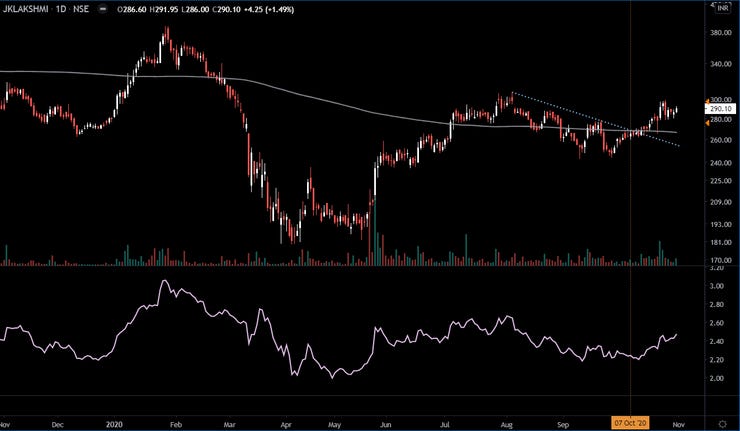
Task: Click the 170.00 price axis label
Action: click(x=722, y=260)
